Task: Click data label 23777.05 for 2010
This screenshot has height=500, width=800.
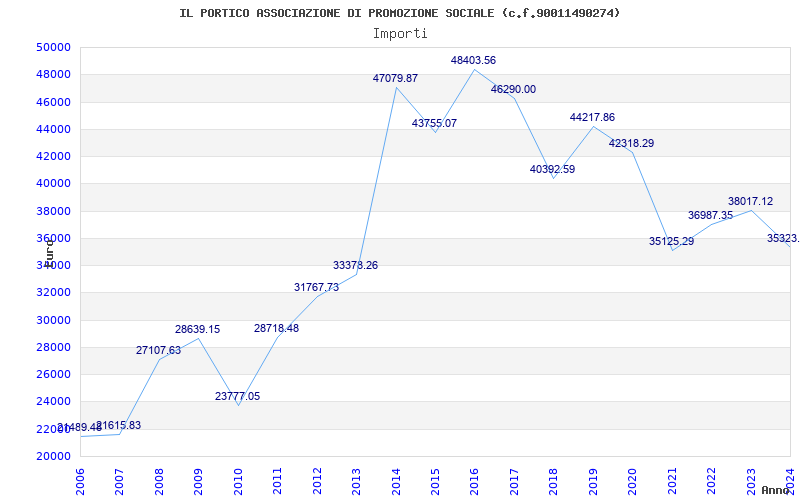Action: 237,396
